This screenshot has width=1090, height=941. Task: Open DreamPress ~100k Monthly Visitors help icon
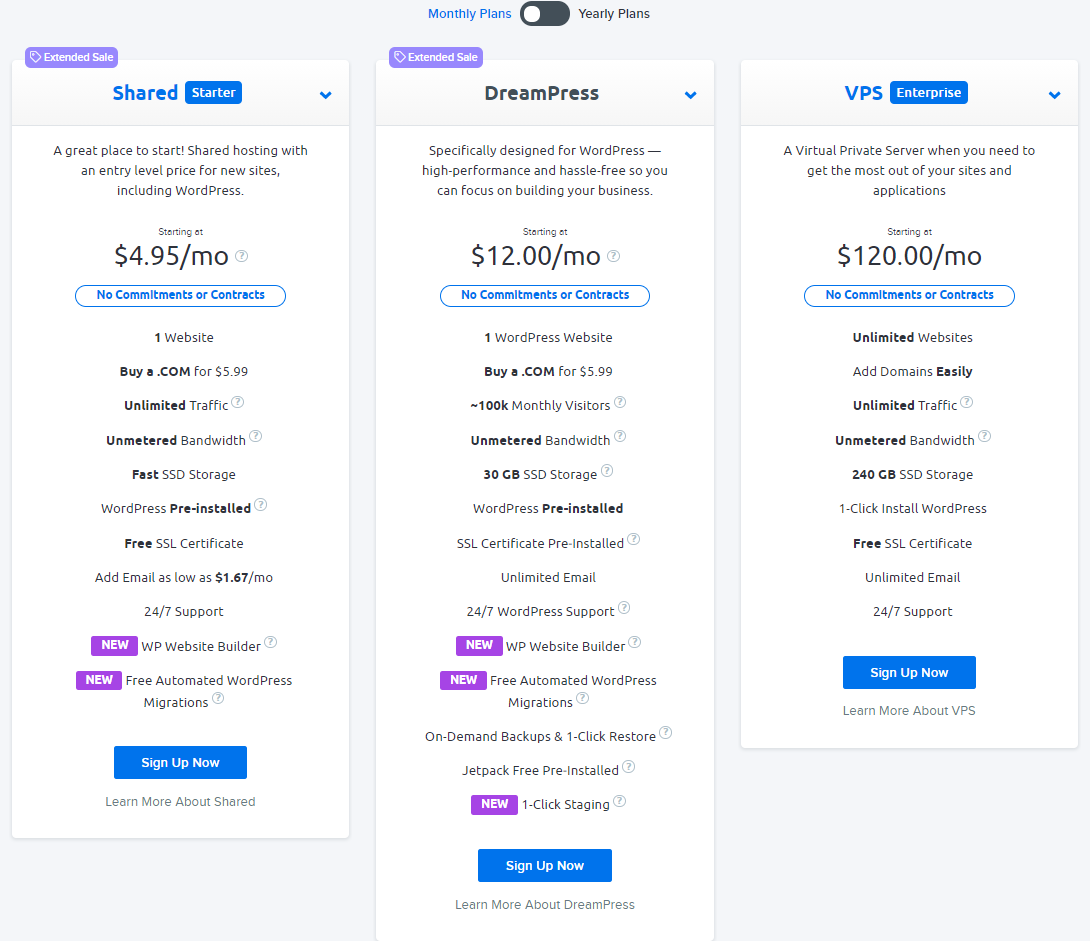pyautogui.click(x=620, y=402)
